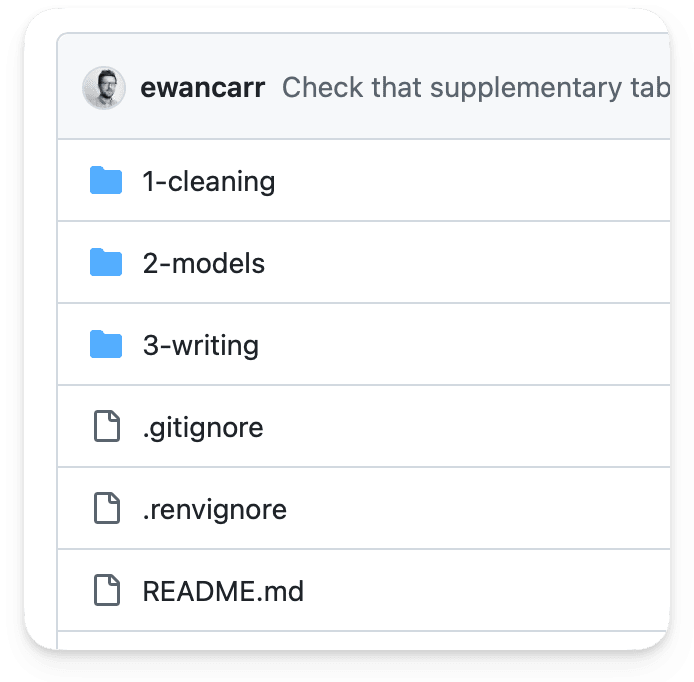
Task: Click the ewancarr profile avatar
Action: (104, 88)
